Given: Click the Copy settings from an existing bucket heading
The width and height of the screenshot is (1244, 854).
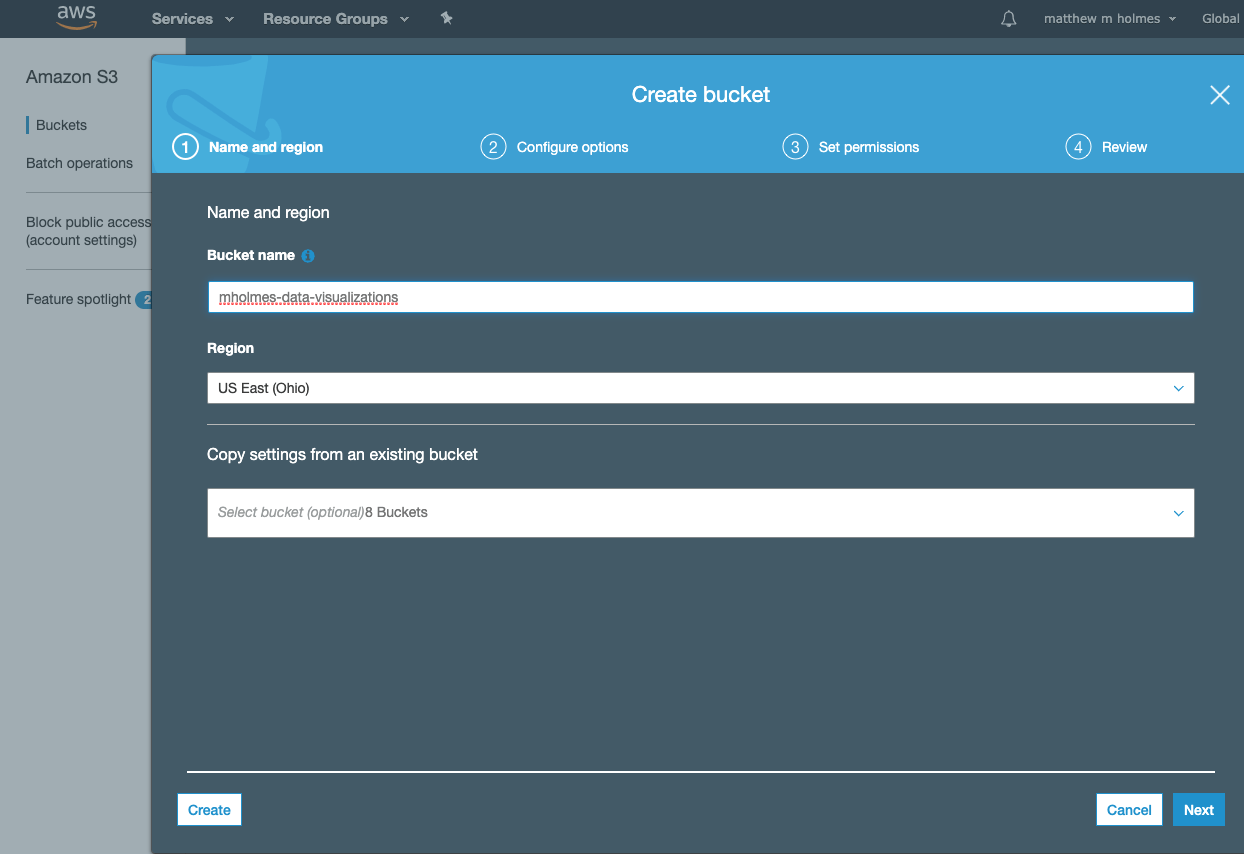Looking at the screenshot, I should (342, 454).
